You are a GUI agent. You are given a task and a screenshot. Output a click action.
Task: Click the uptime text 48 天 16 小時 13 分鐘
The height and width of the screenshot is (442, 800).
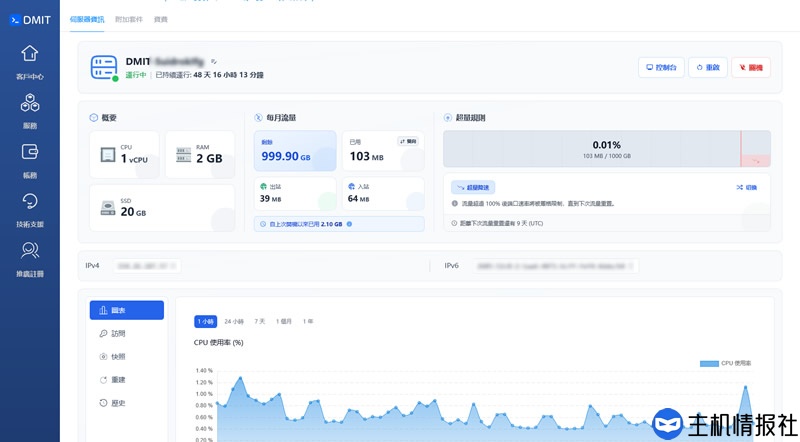click(229, 75)
